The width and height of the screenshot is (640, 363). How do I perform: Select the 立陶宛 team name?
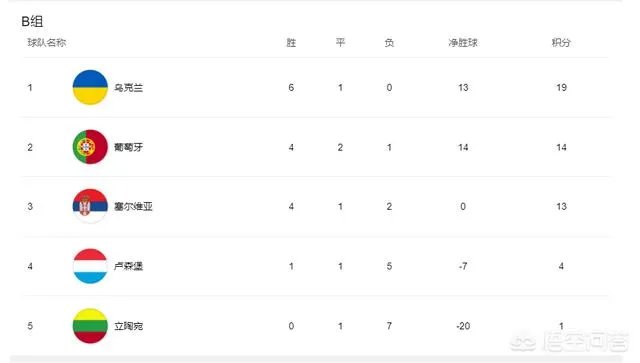[129, 326]
